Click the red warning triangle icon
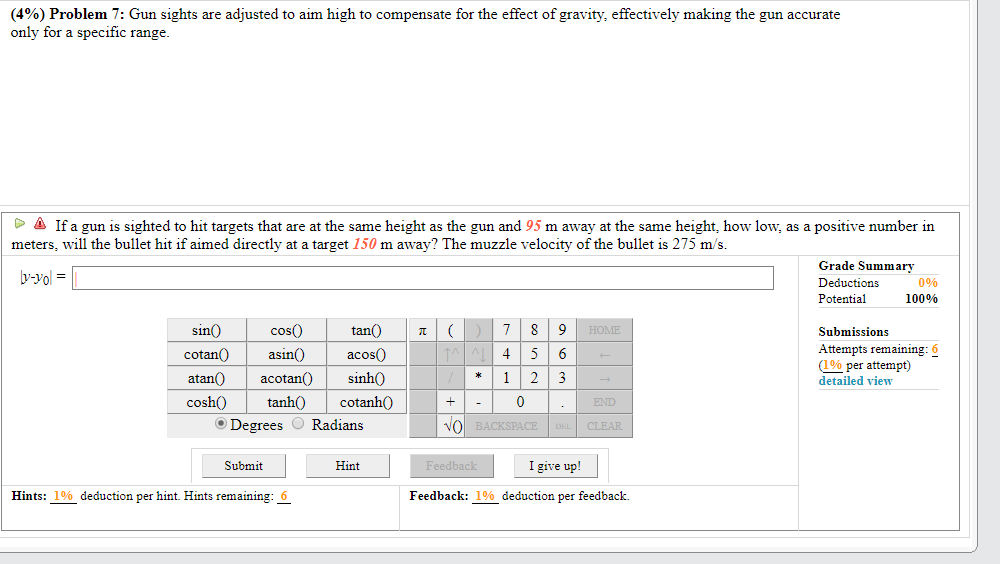This screenshot has width=1000, height=564. tap(39, 226)
